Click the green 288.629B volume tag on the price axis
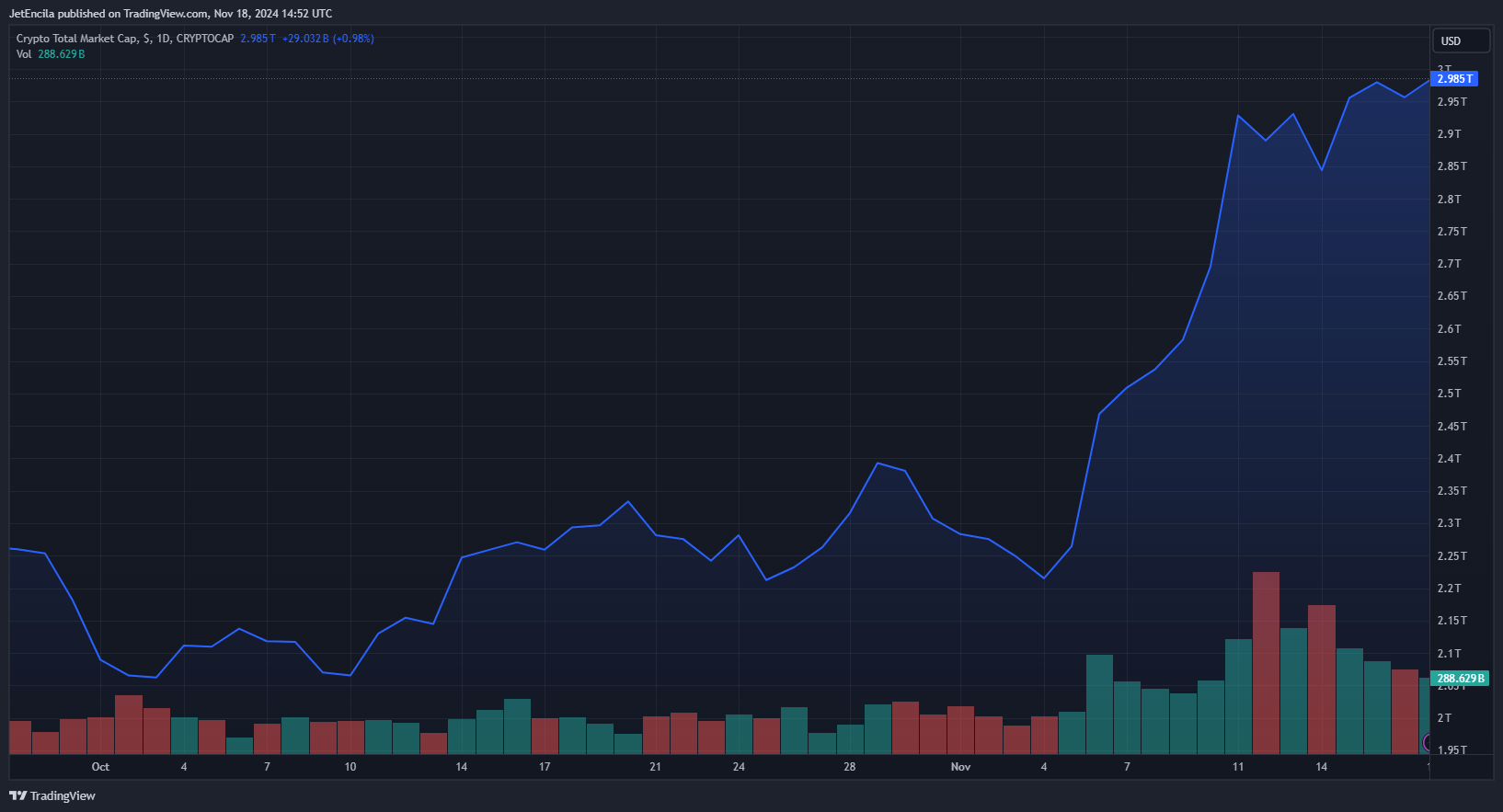Viewport: 1503px width, 812px height. [1460, 679]
